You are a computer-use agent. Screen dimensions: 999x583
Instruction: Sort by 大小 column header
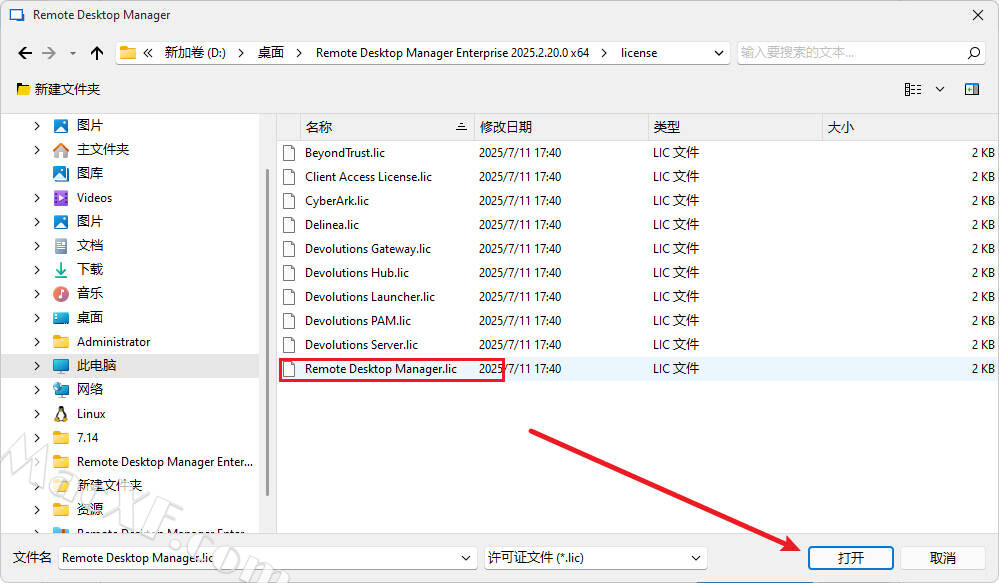point(910,127)
